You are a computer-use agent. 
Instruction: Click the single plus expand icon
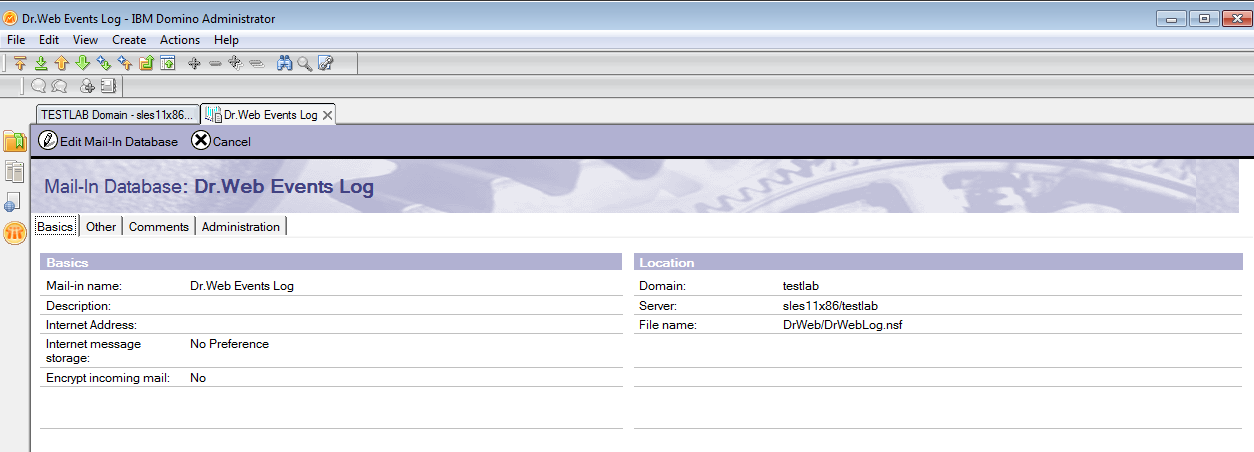pos(194,63)
